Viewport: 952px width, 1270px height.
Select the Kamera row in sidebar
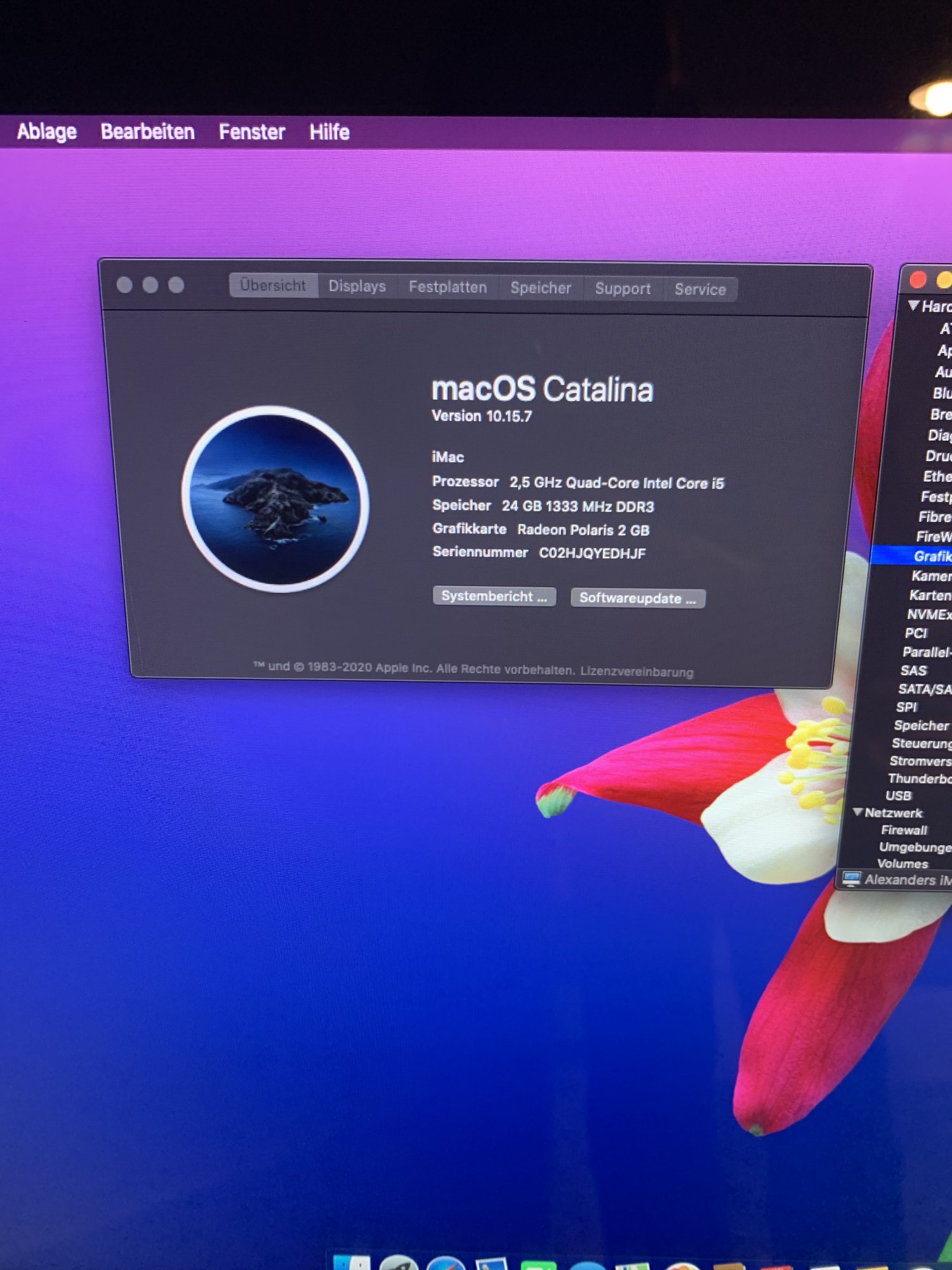(931, 576)
